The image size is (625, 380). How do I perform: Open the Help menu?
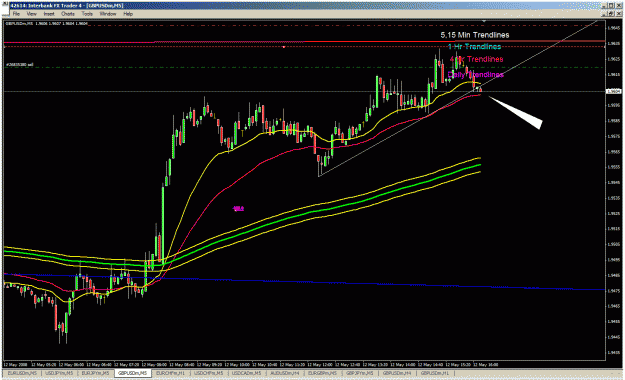pyautogui.click(x=128, y=14)
